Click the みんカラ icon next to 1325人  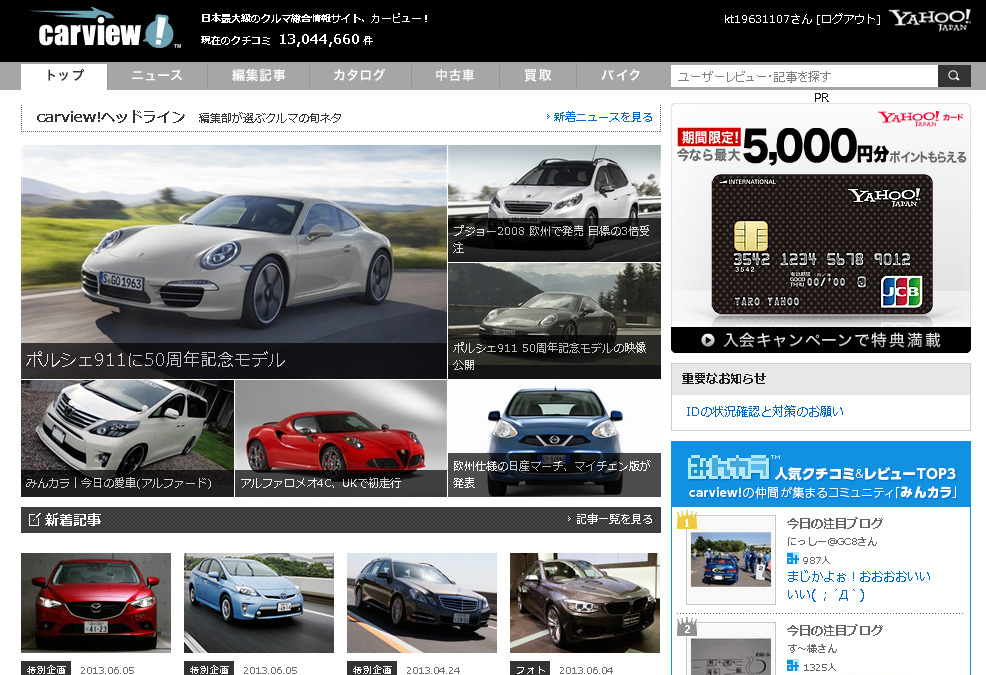(x=792, y=666)
